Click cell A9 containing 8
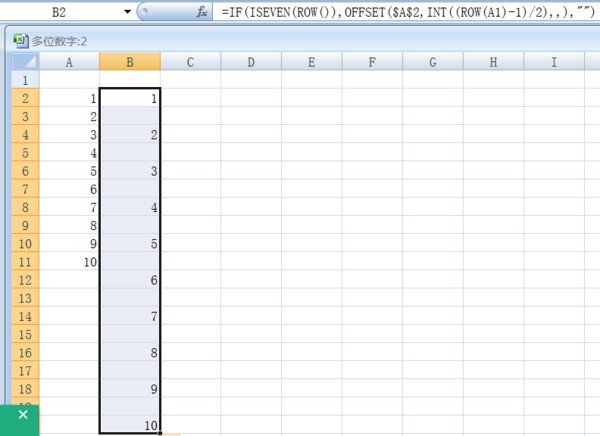This screenshot has width=600, height=436. pyautogui.click(x=69, y=225)
